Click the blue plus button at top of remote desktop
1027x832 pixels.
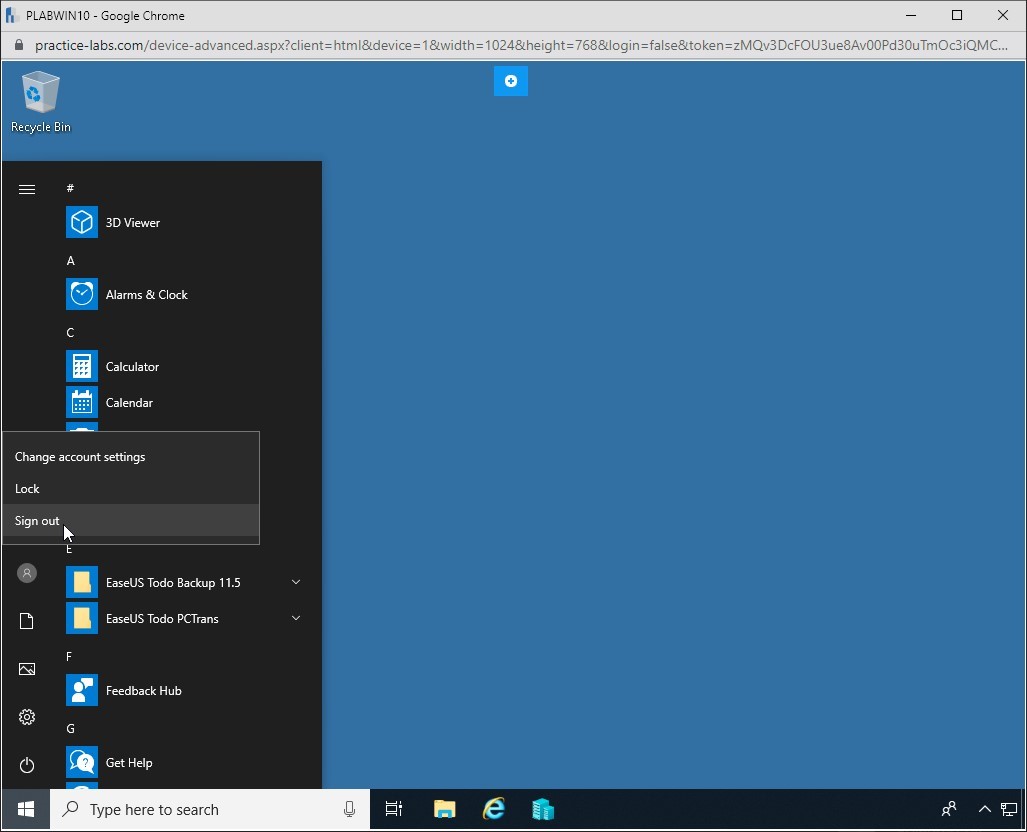point(511,81)
